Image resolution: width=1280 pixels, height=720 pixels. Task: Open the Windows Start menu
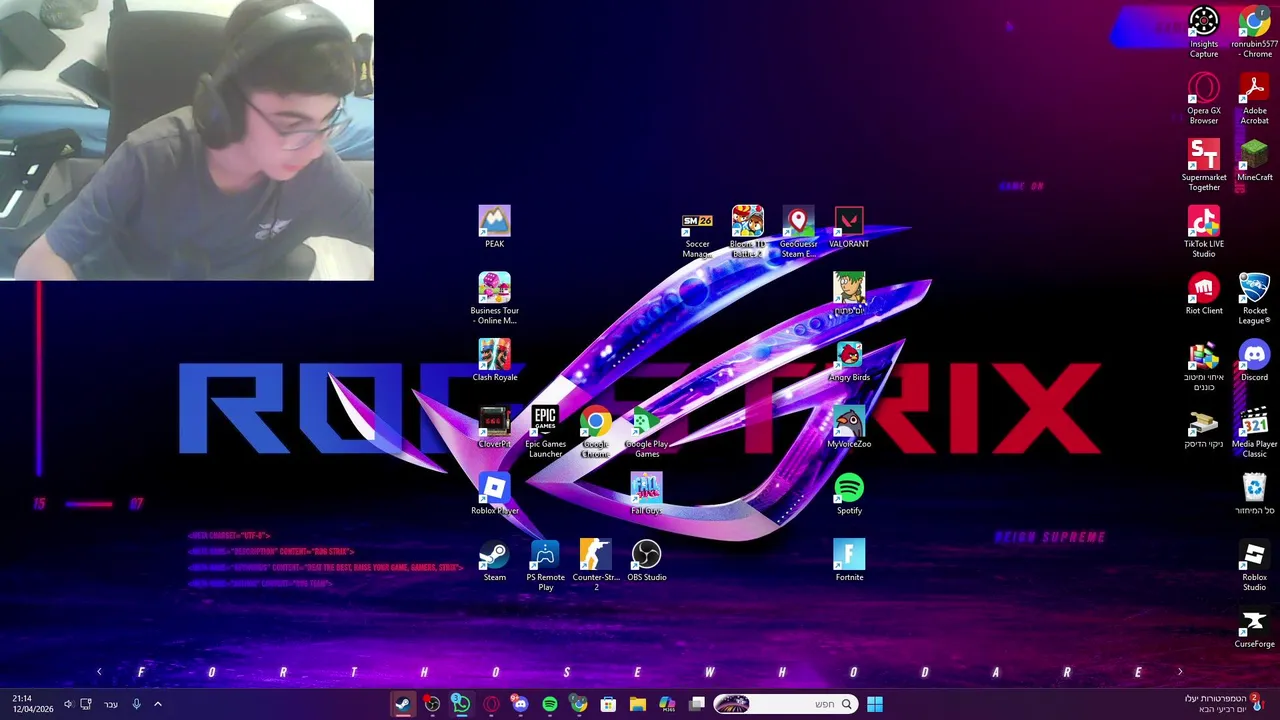coord(875,704)
